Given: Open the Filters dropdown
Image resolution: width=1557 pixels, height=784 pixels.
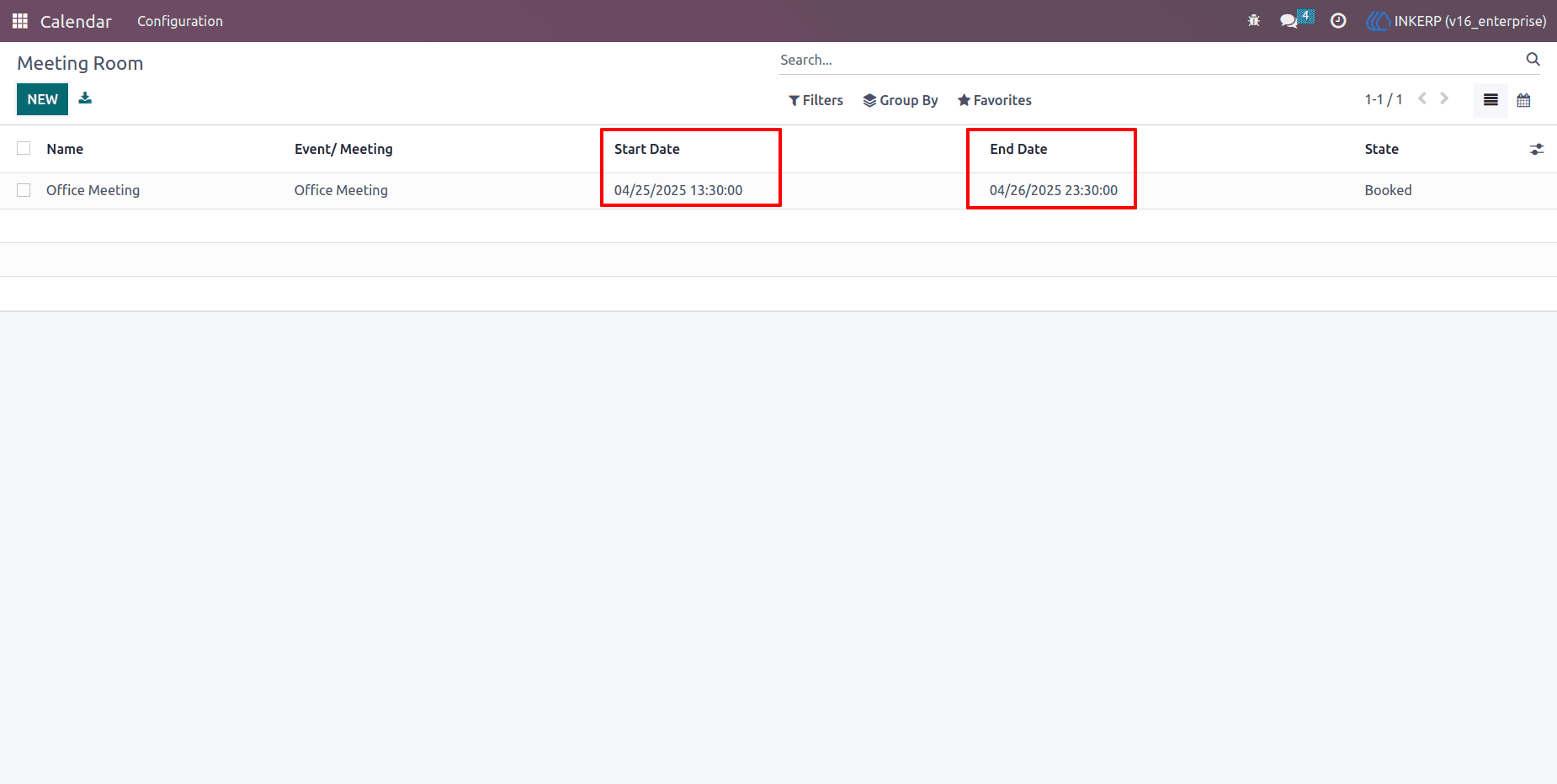Looking at the screenshot, I should pos(816,100).
